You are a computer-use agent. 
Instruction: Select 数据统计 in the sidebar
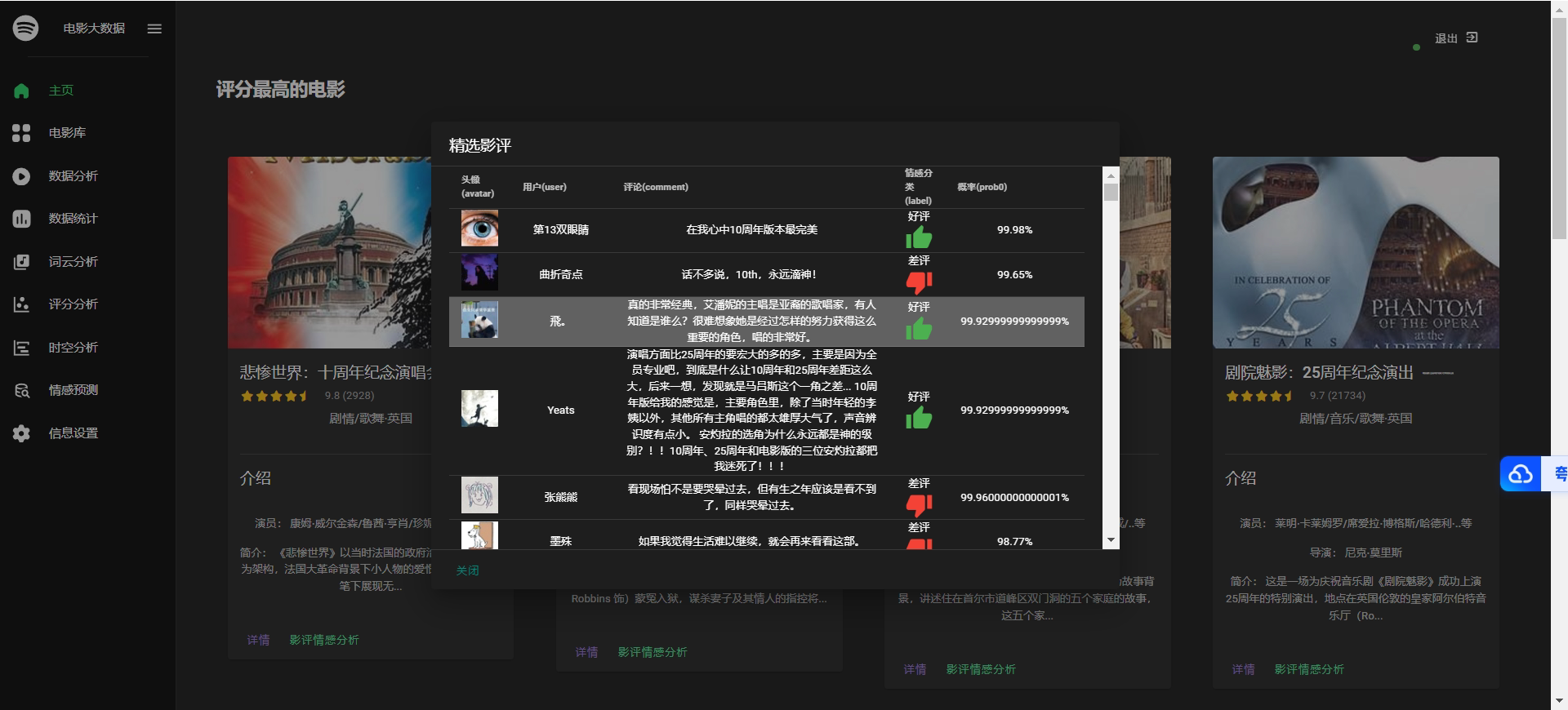click(73, 219)
